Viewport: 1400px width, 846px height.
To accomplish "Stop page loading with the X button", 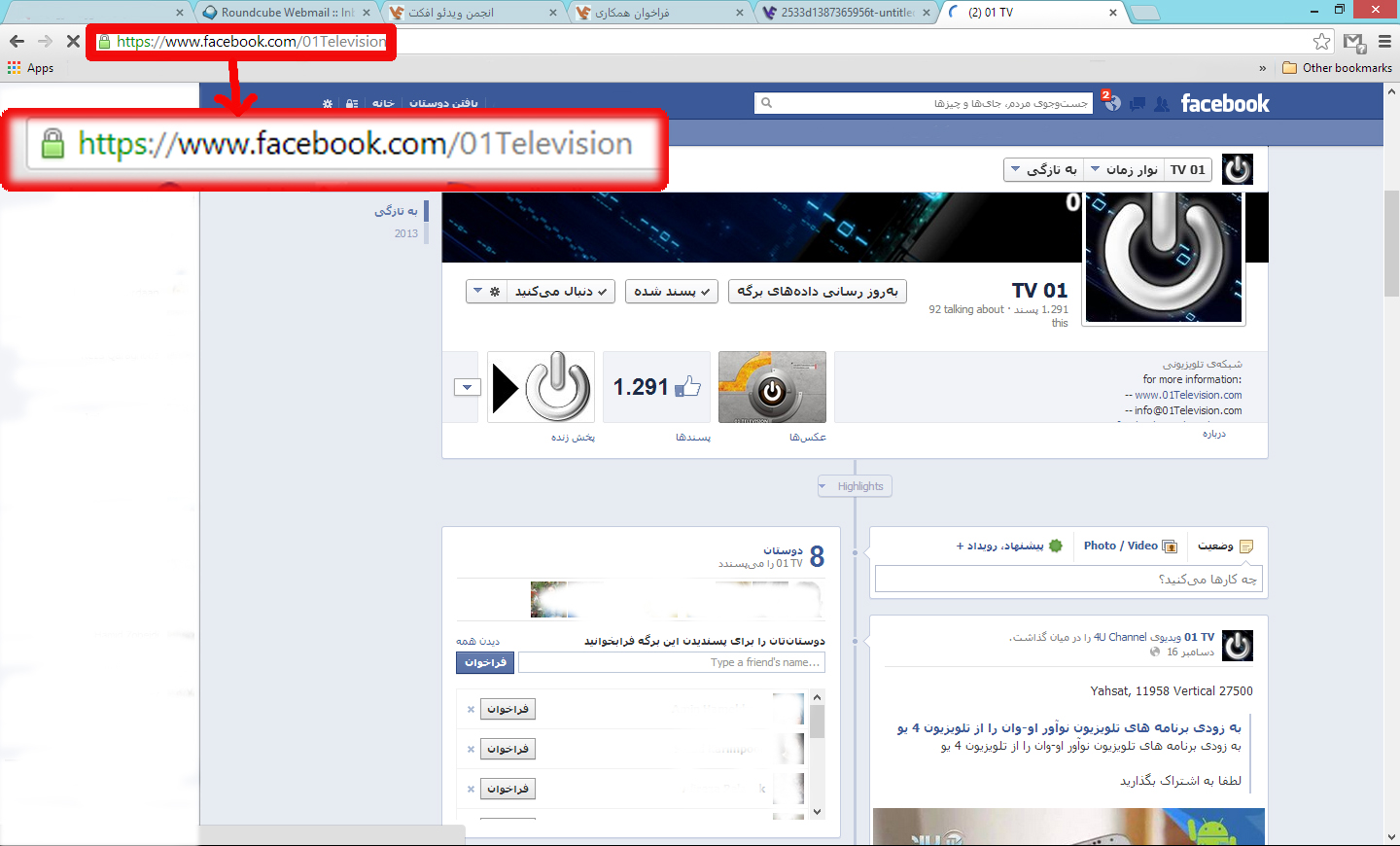I will [x=73, y=42].
